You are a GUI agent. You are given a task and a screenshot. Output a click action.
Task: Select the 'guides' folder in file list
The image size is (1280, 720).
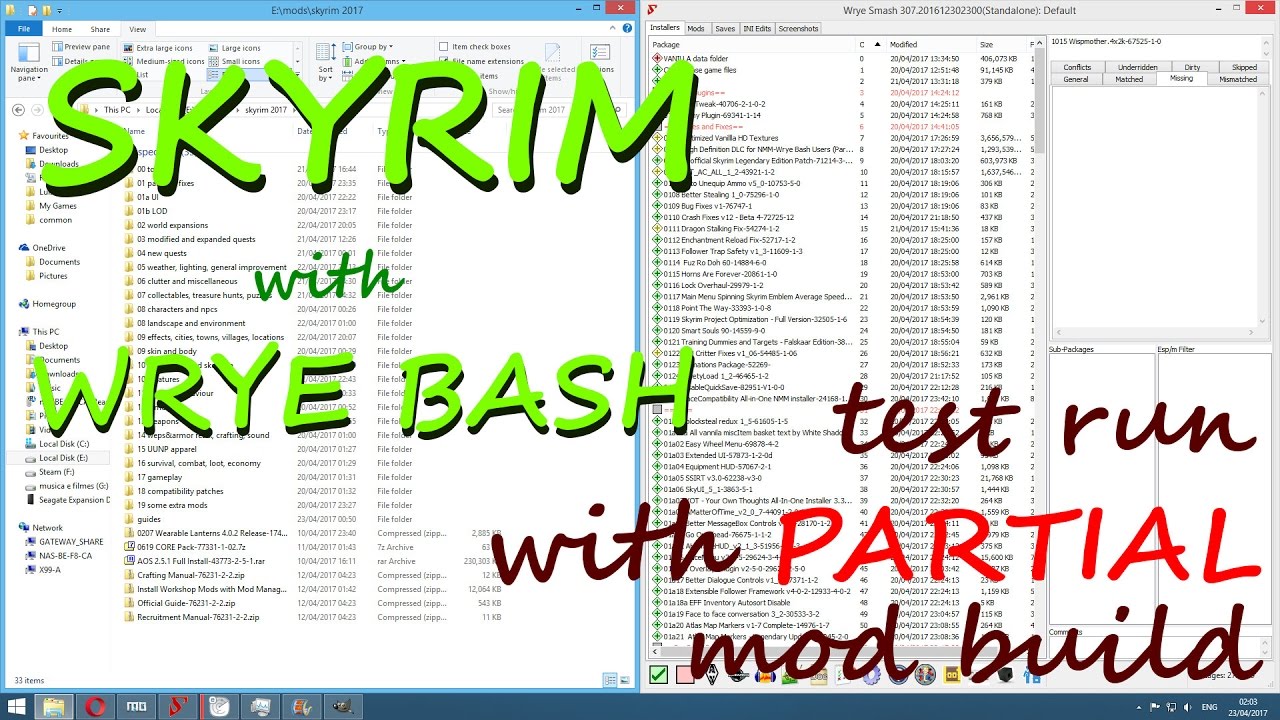(148, 519)
